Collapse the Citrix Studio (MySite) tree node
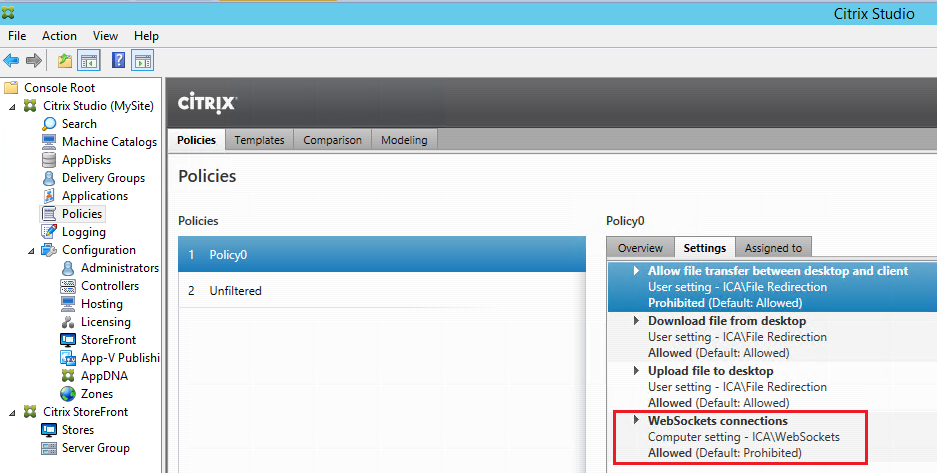 tap(13, 106)
